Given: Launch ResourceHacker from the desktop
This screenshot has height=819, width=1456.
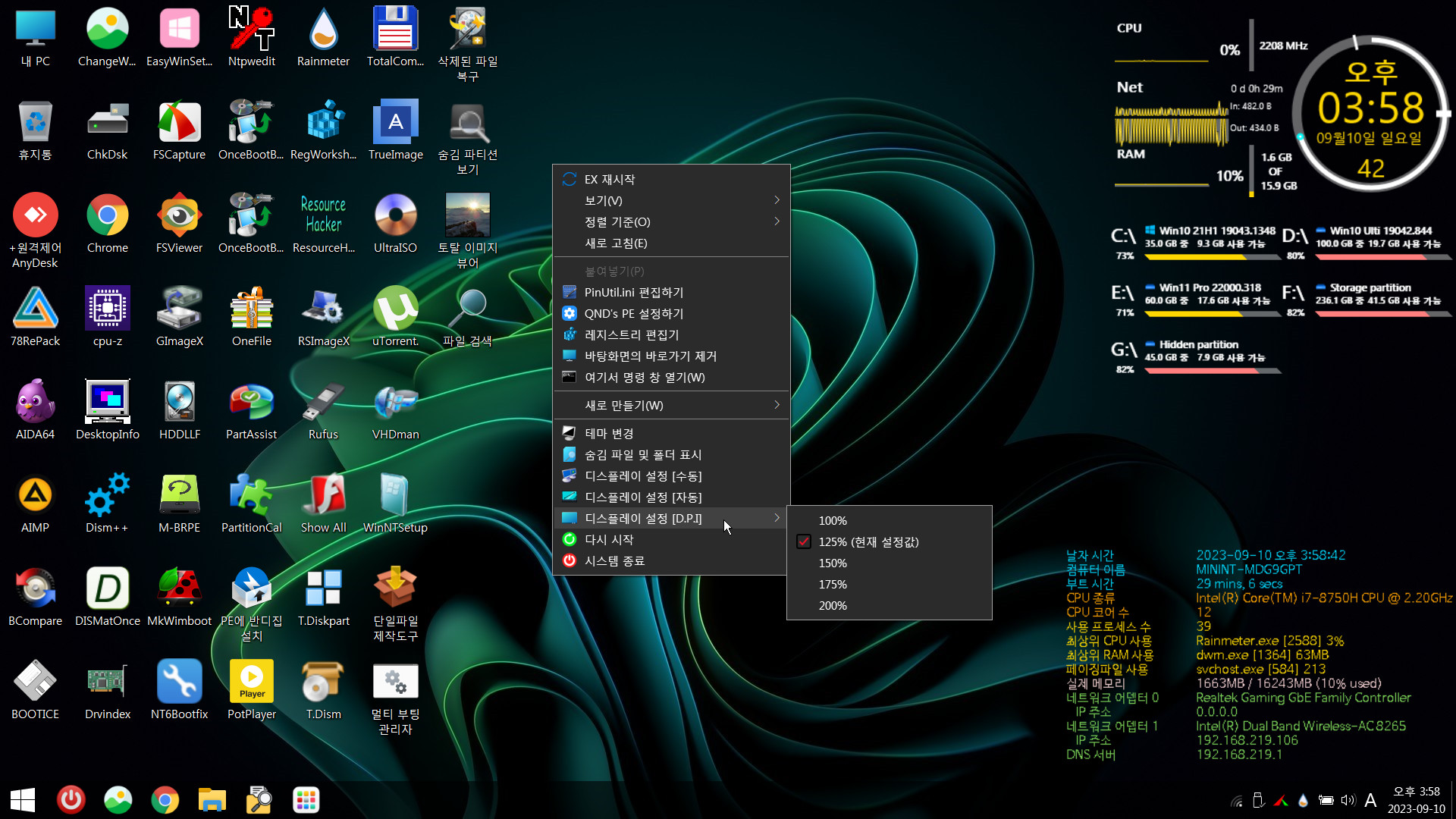Looking at the screenshot, I should point(323,223).
